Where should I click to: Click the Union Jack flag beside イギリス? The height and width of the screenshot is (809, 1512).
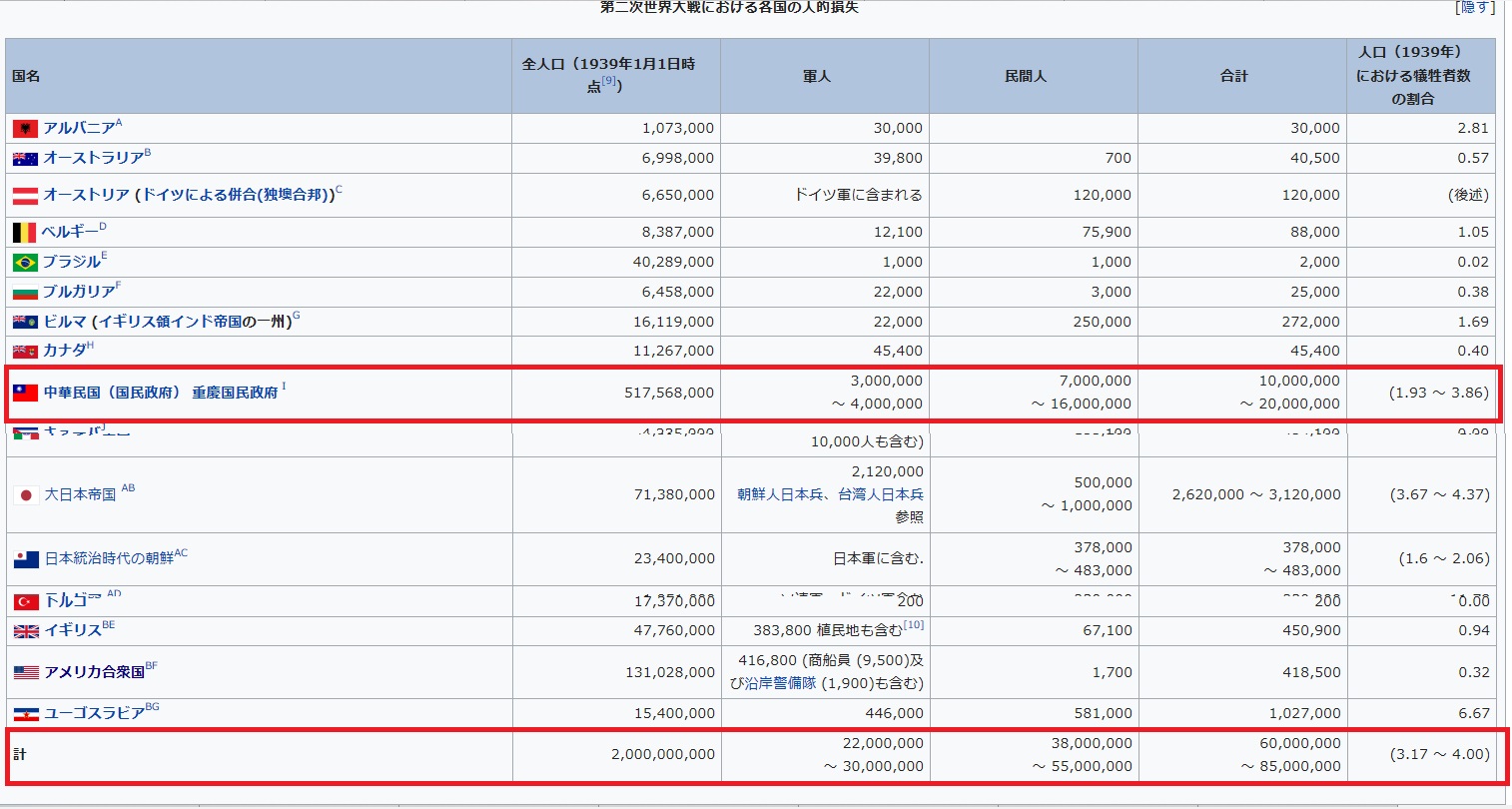tap(26, 631)
